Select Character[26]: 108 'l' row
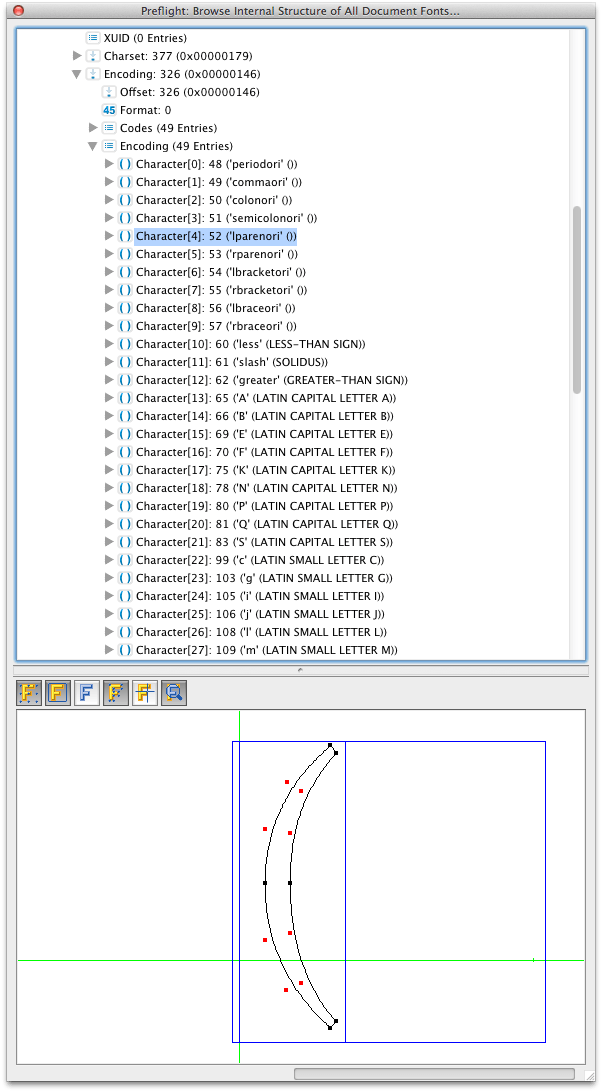The height and width of the screenshot is (1092, 602). (x=261, y=632)
